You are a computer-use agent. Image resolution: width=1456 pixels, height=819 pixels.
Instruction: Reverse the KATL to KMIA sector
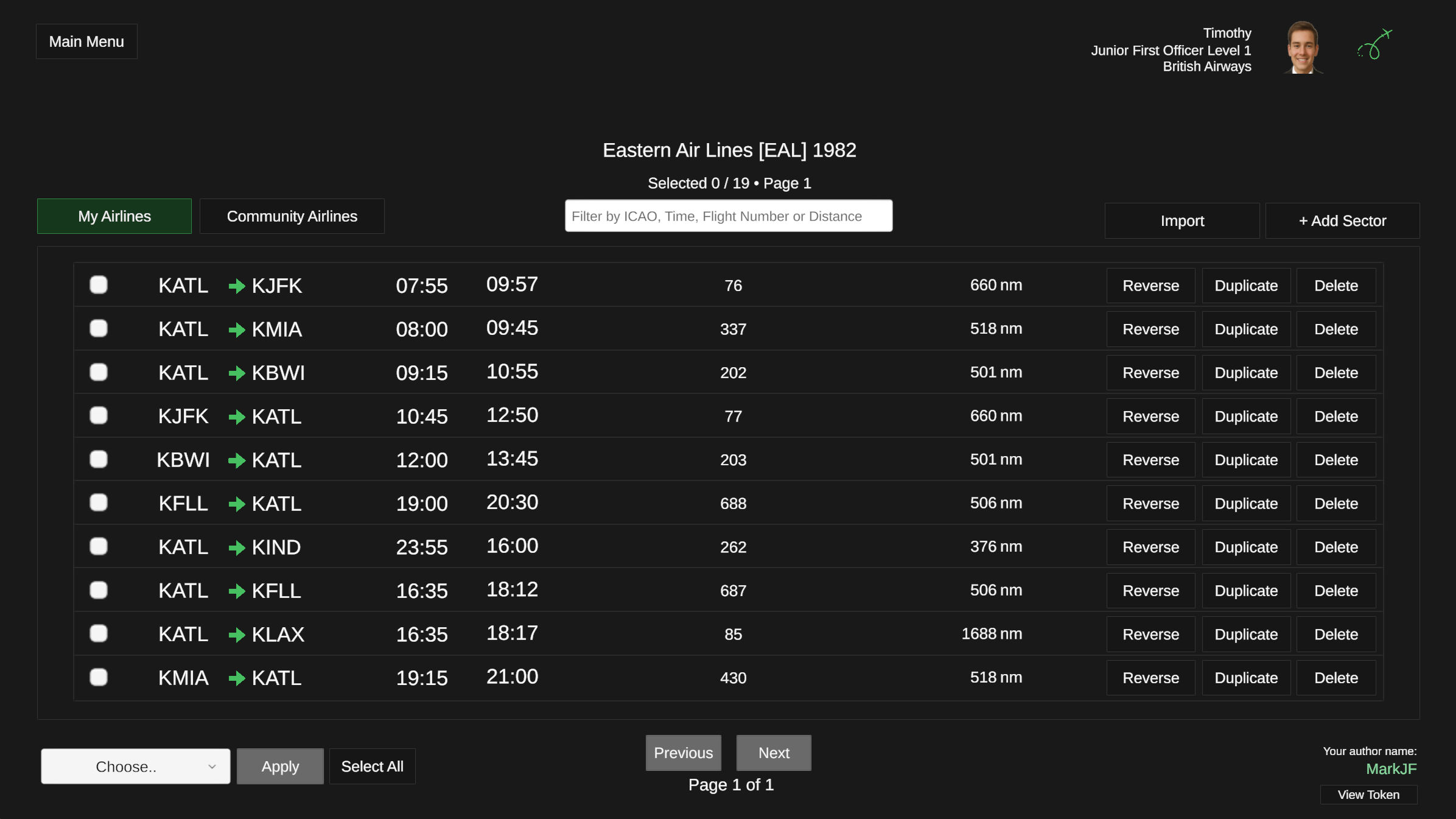point(1150,329)
